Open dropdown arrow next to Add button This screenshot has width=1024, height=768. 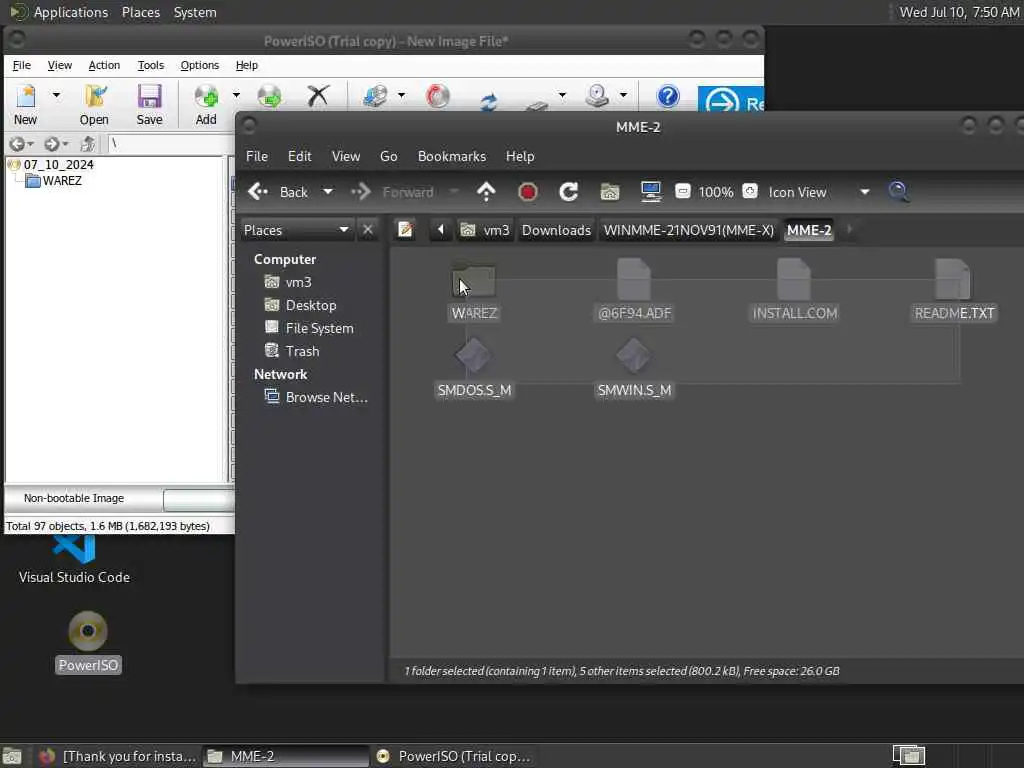coord(236,95)
